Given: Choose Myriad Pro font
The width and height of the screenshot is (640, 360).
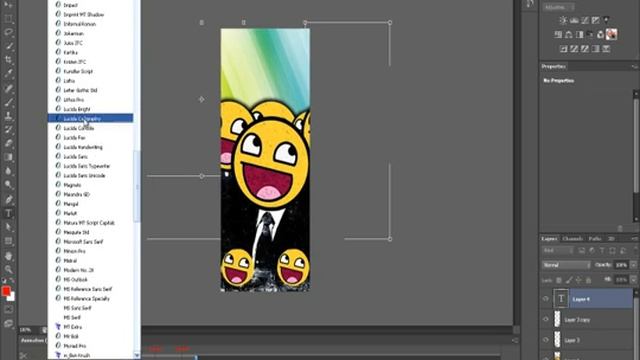Looking at the screenshot, I should tap(90, 346).
